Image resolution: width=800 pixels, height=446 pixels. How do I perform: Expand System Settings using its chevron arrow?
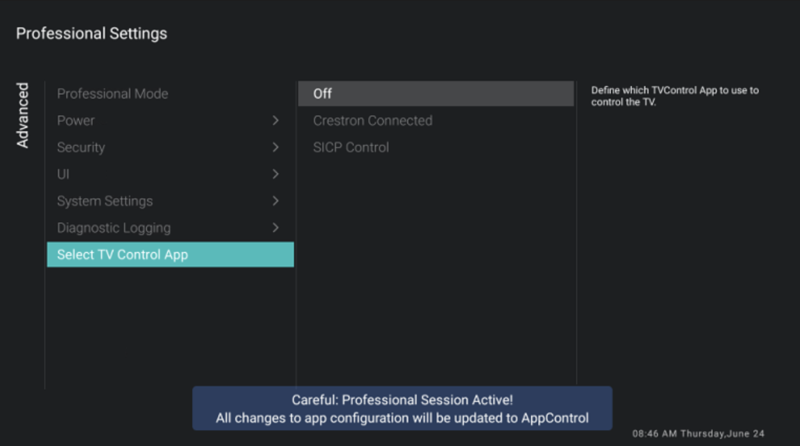[x=276, y=201]
